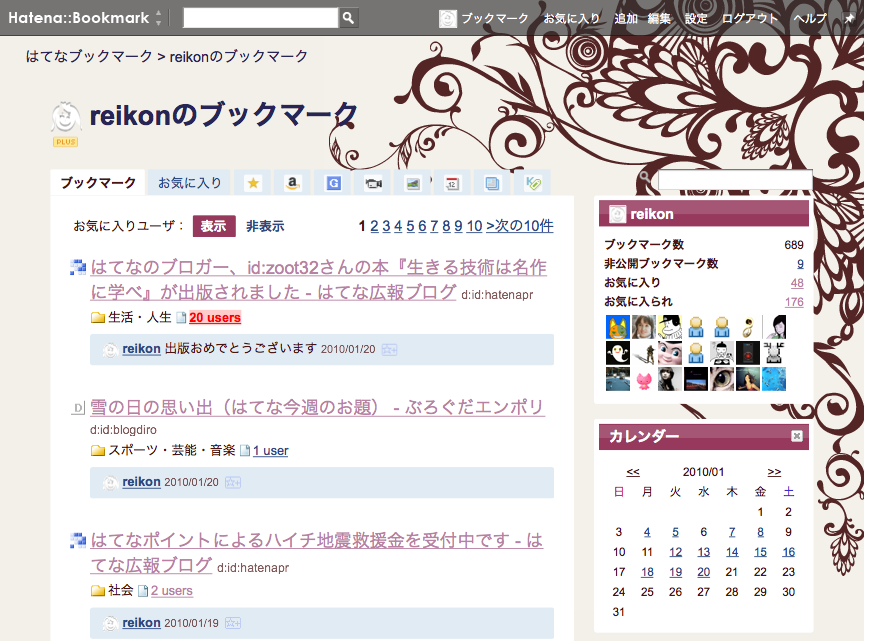Open the 『生きる技術は名作に学べ』 bookmark title

[319, 279]
